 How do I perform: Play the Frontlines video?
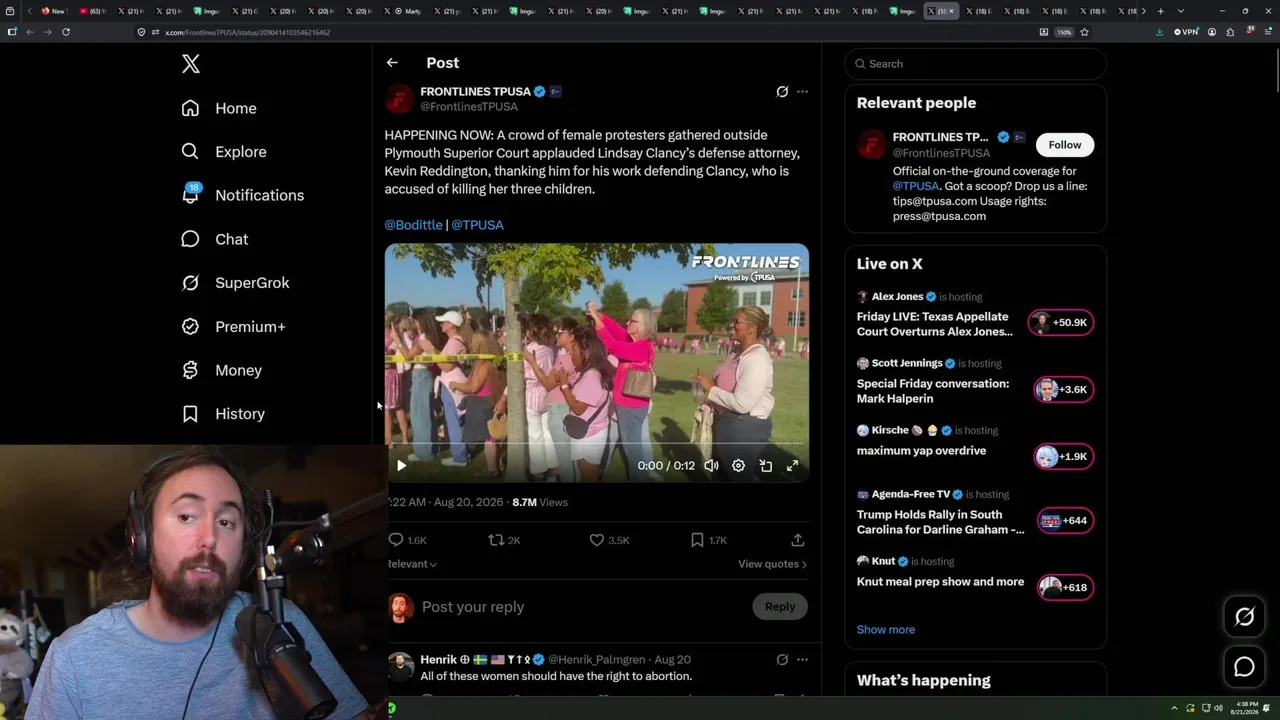point(401,465)
